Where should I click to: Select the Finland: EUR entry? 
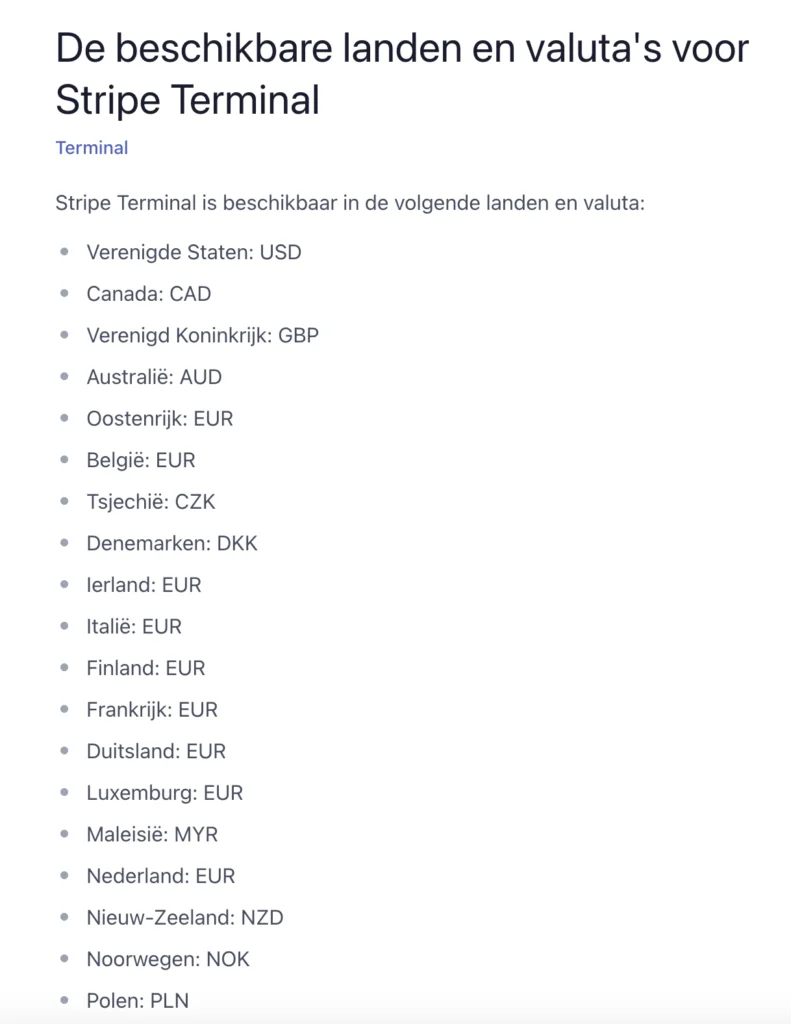click(x=146, y=668)
